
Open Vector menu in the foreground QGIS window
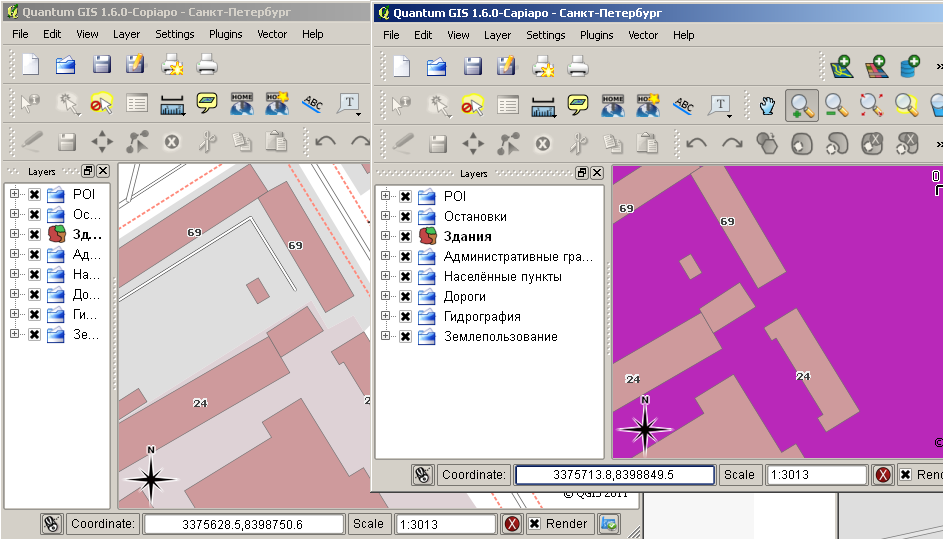tap(643, 35)
